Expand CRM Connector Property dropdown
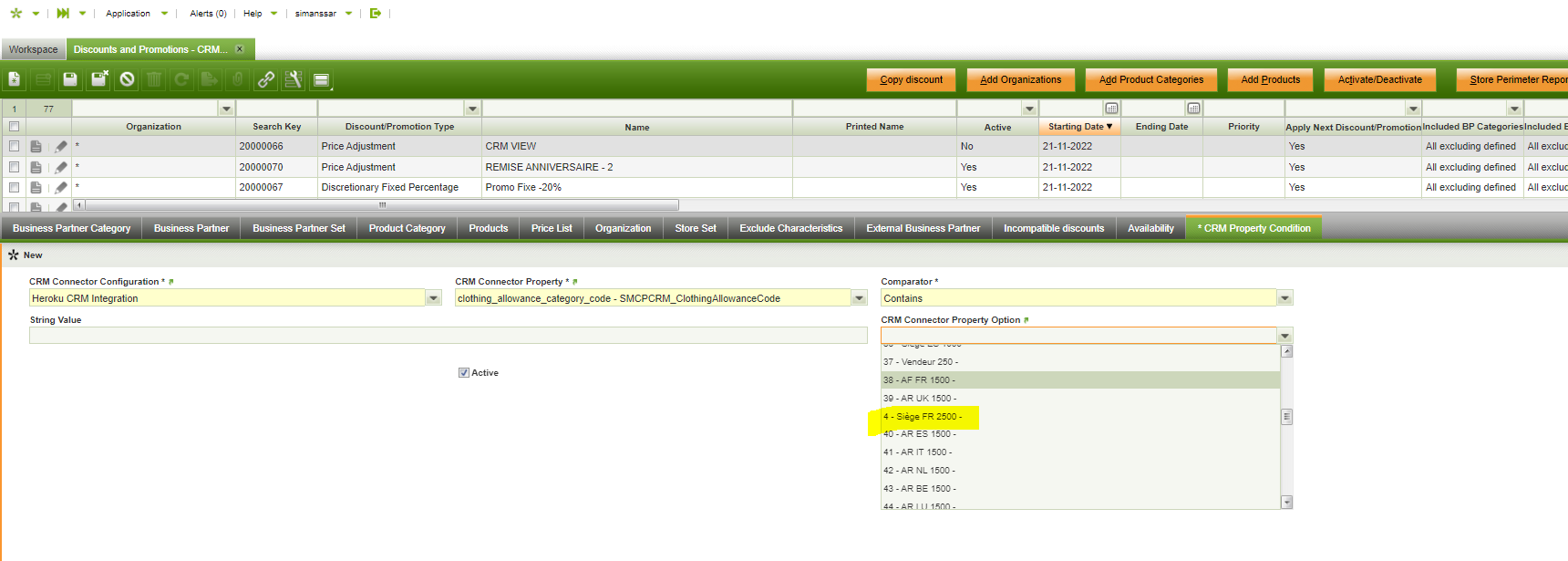The height and width of the screenshot is (561, 1568). coord(859,298)
